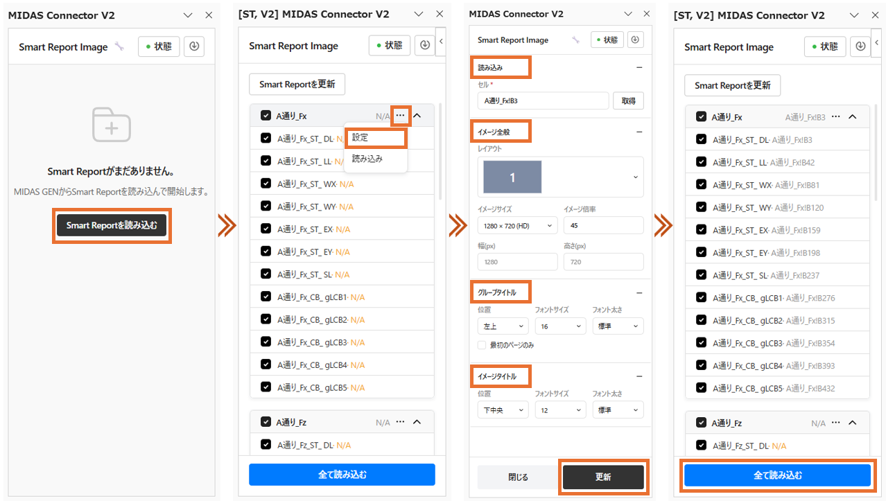Click the 幅(px) field showing 1280
Viewport: 886px width, 501px height.
tap(517, 262)
